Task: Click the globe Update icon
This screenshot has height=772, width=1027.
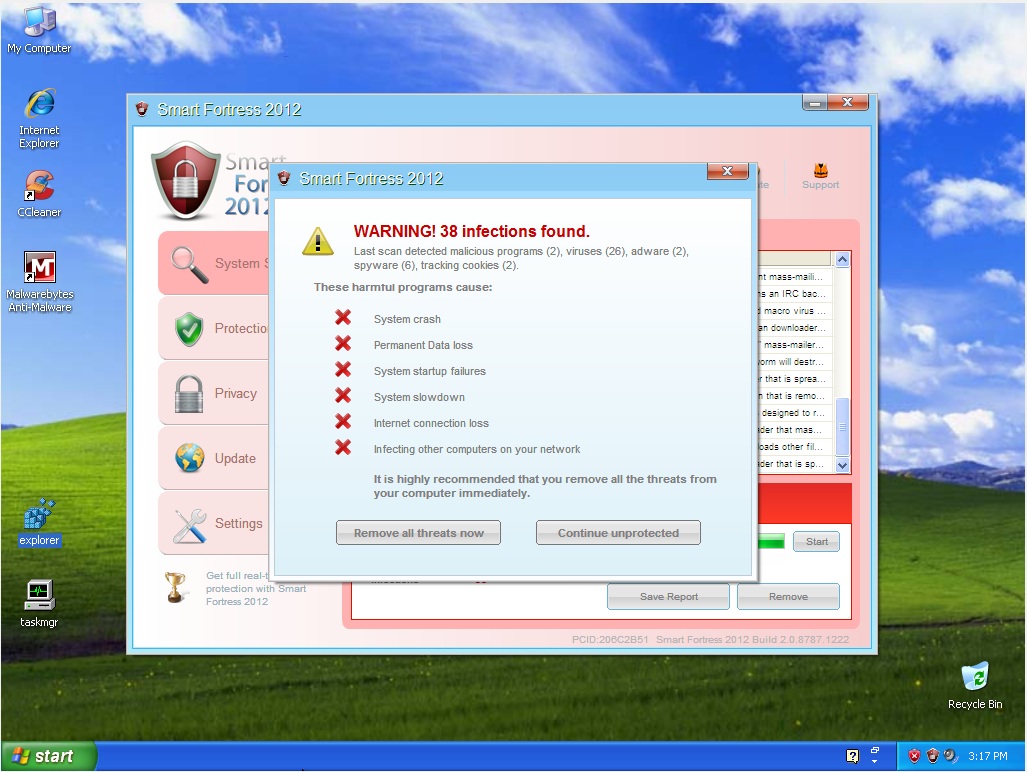Action: click(x=189, y=458)
